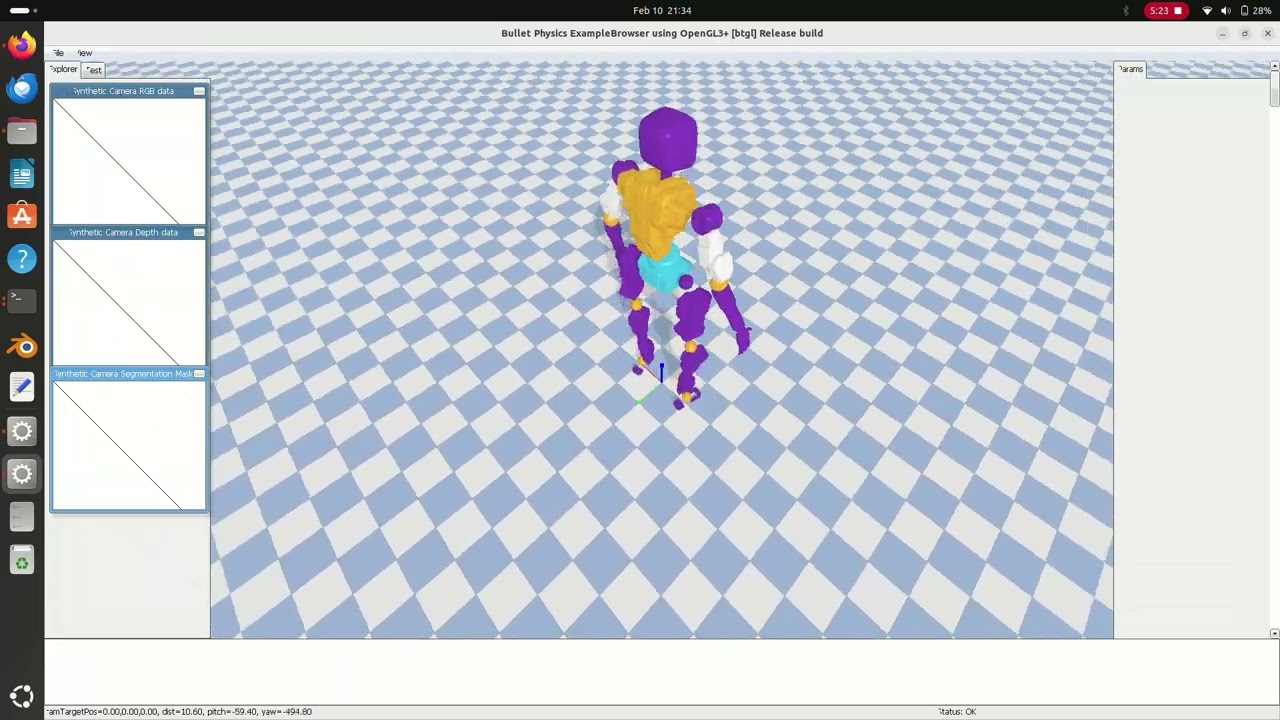The height and width of the screenshot is (720, 1280).
Task: Click Params panel scroll down arrow
Action: [x=1274, y=634]
